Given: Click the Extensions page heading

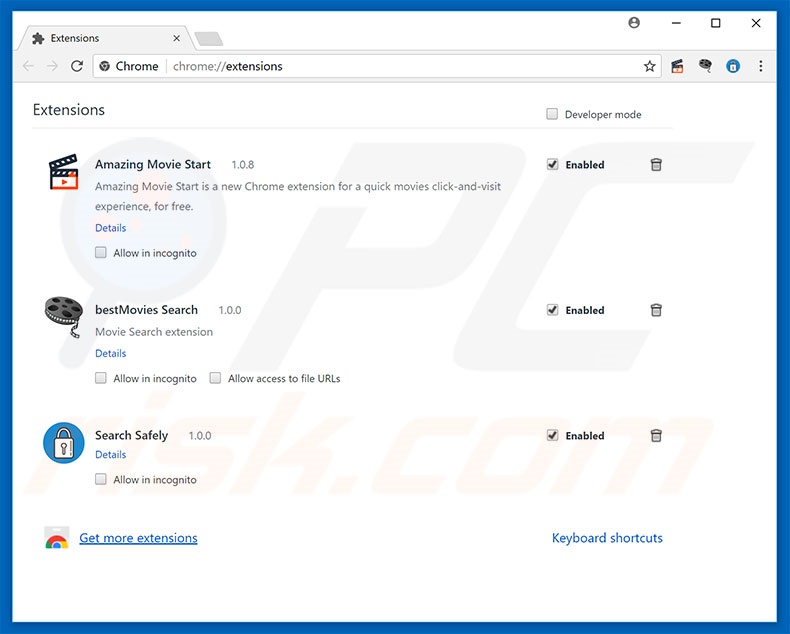Looking at the screenshot, I should click(x=69, y=110).
